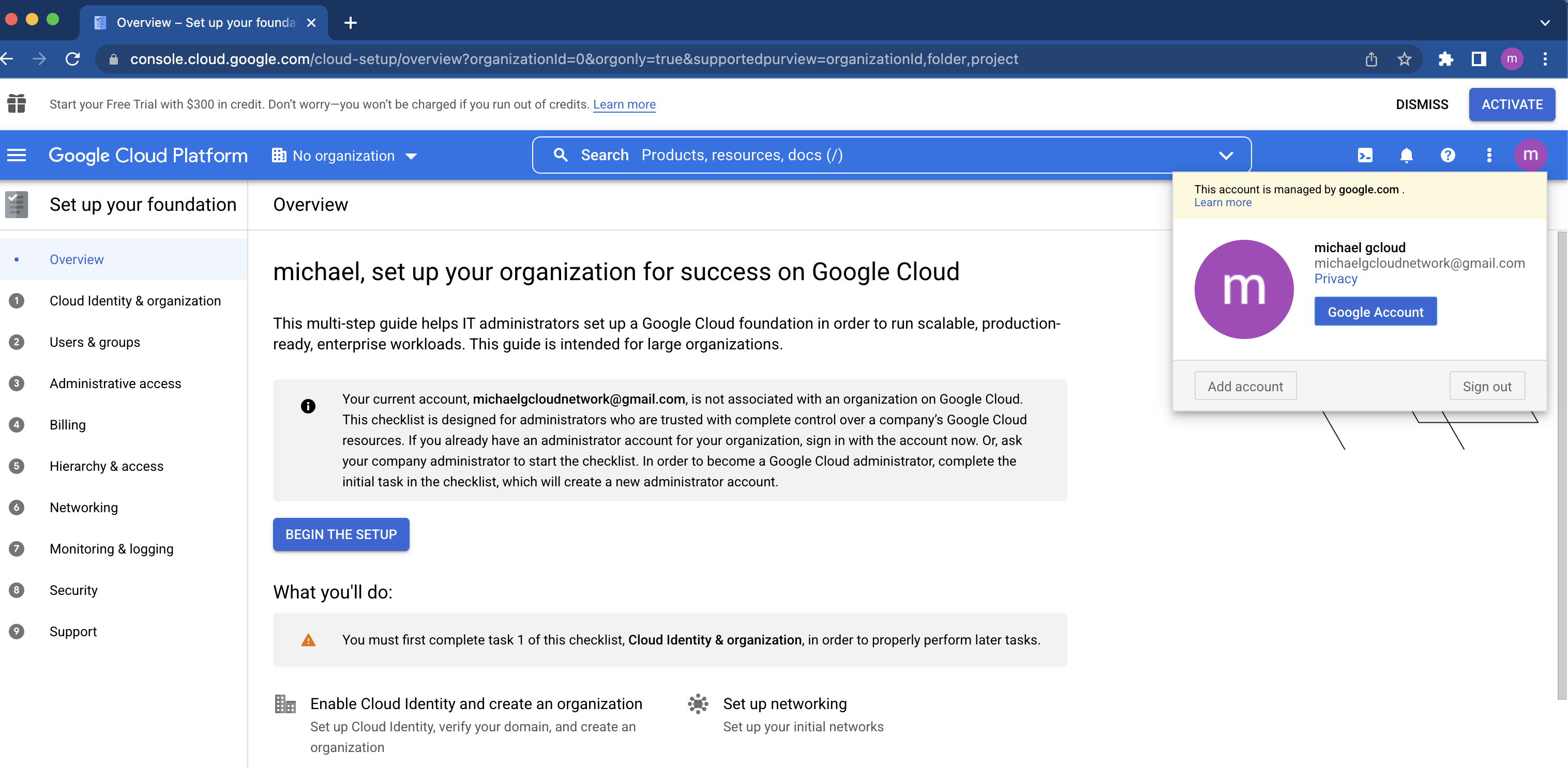Toggle the browser side panel

click(x=1479, y=59)
